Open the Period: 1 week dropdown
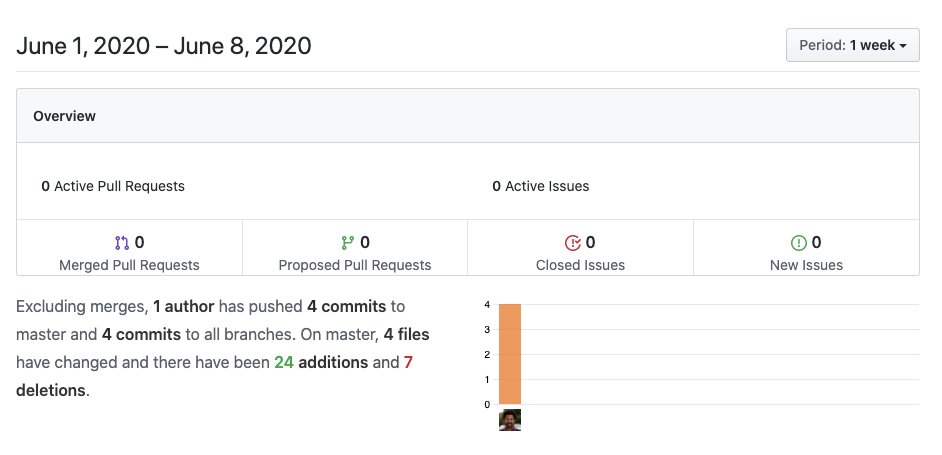This screenshot has height=455, width=942. tap(852, 46)
